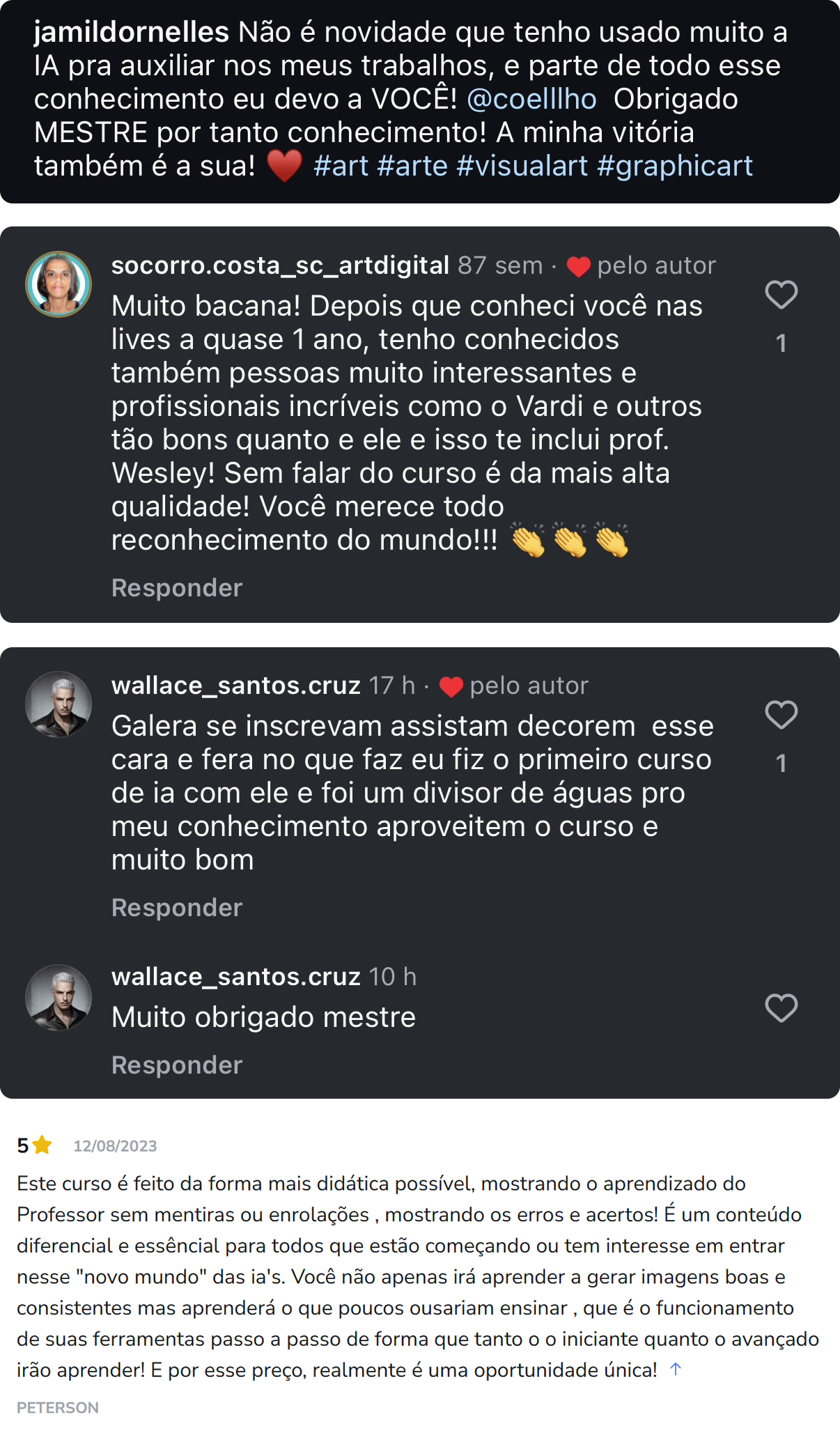Open the #visualart hashtag
Image resolution: width=840 pixels, height=1438 pixels.
(x=522, y=166)
